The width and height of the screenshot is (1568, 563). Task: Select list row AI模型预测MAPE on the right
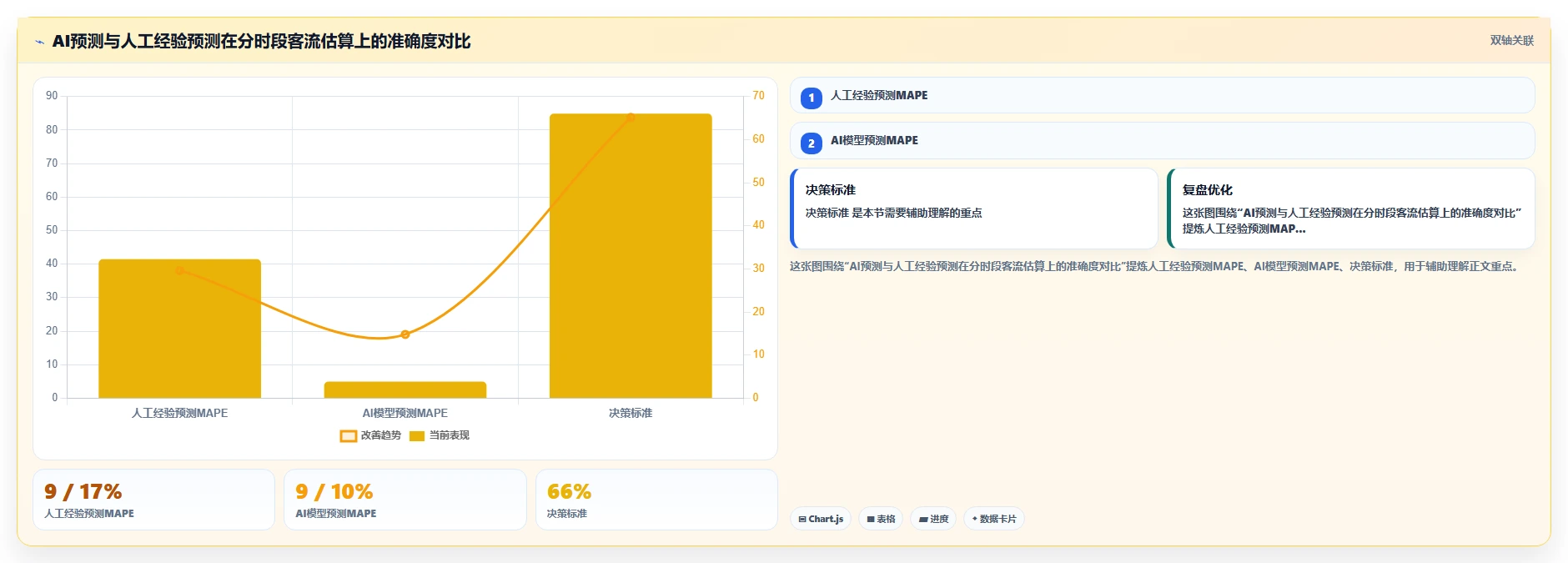[1162, 140]
